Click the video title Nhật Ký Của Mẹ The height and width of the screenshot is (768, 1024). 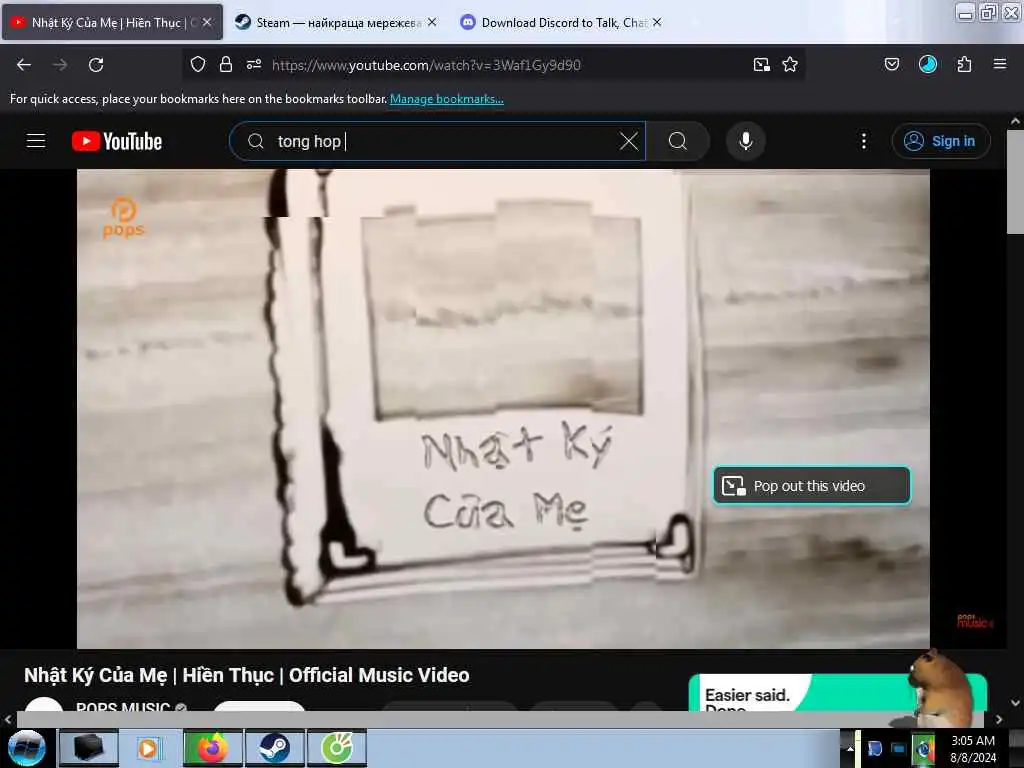(x=247, y=675)
